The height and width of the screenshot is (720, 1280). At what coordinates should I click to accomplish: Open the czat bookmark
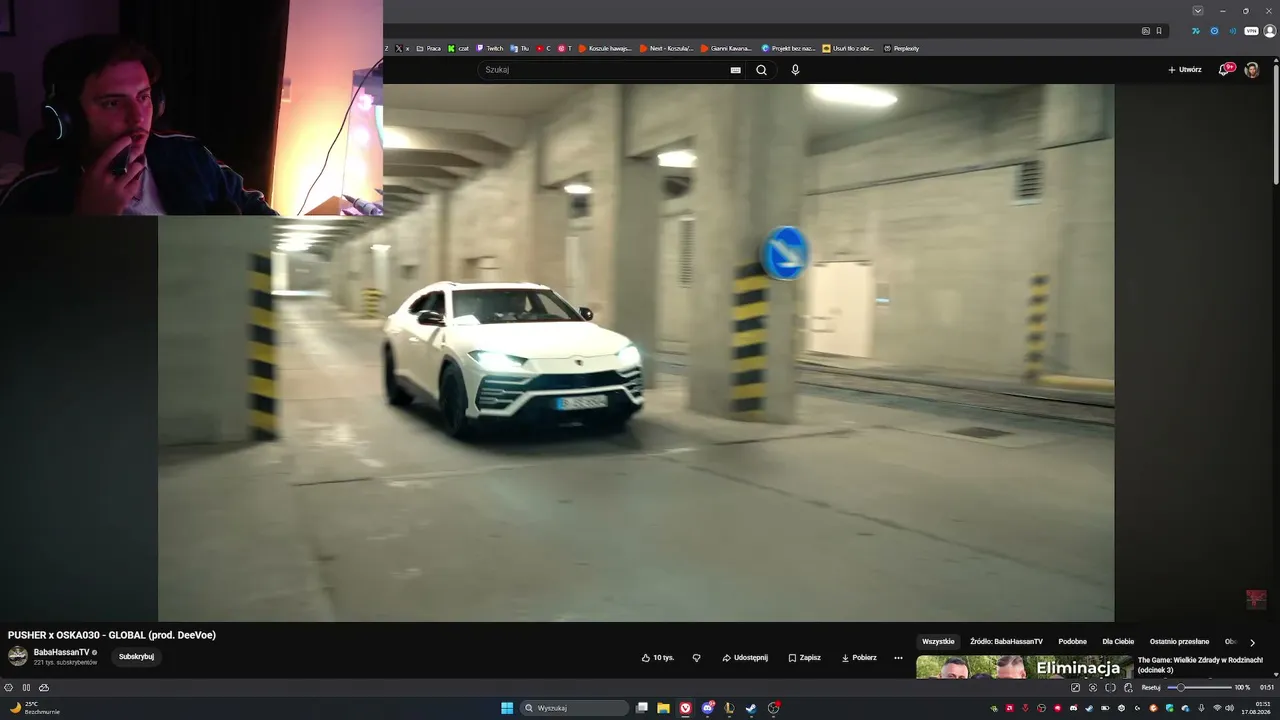(x=459, y=48)
